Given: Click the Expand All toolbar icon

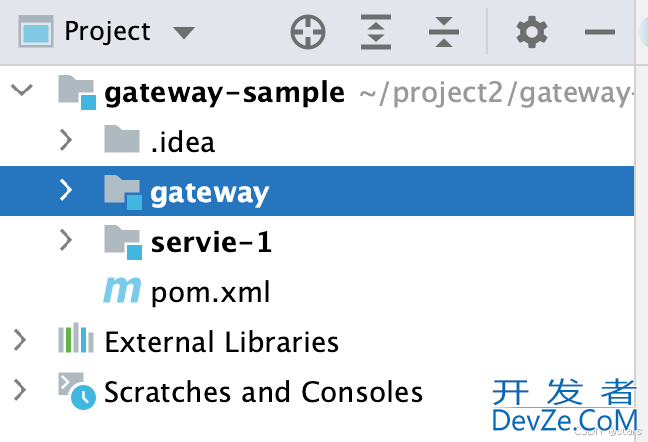Looking at the screenshot, I should pos(376,32).
